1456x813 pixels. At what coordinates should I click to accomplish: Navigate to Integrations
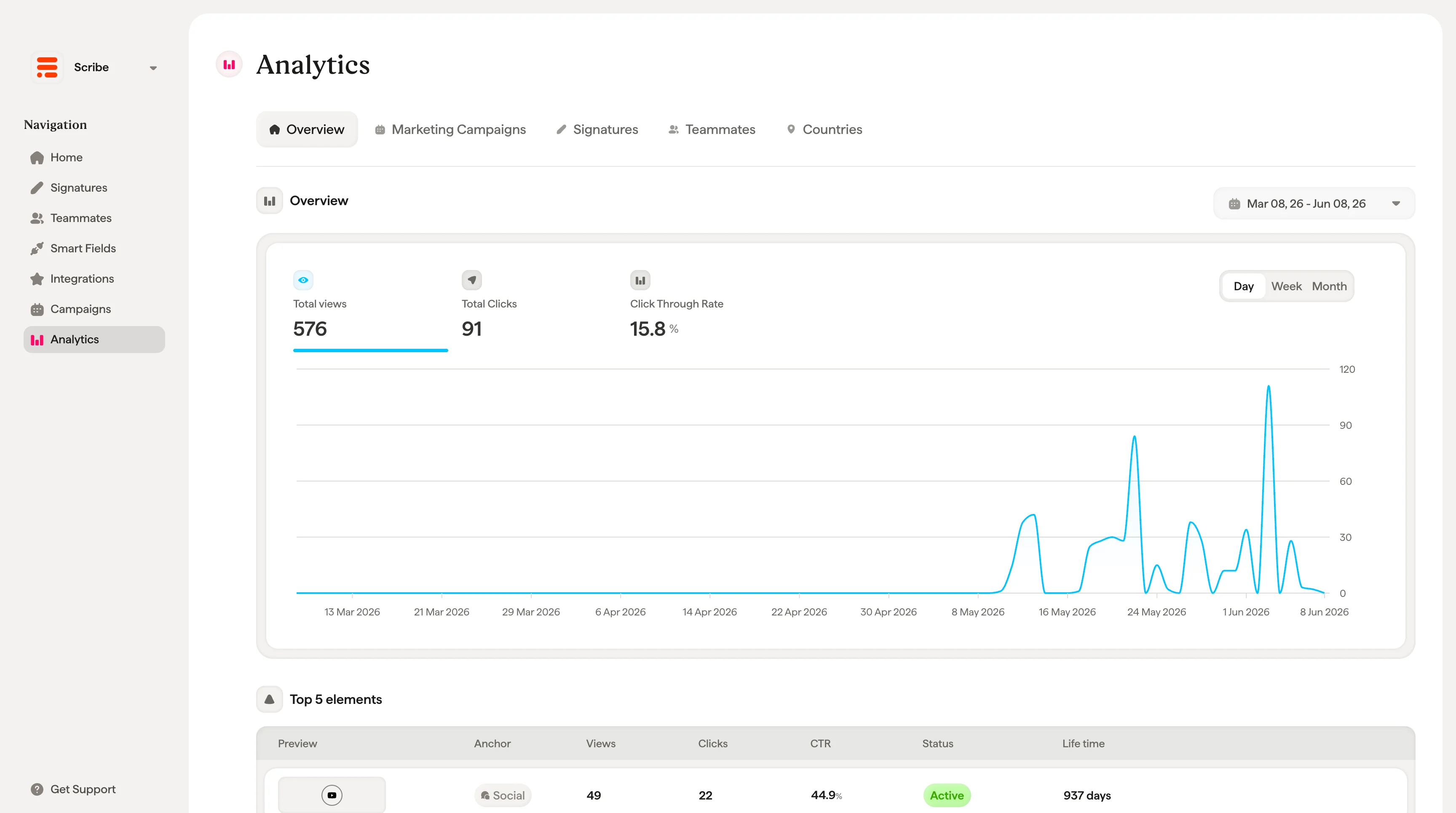coord(94,279)
